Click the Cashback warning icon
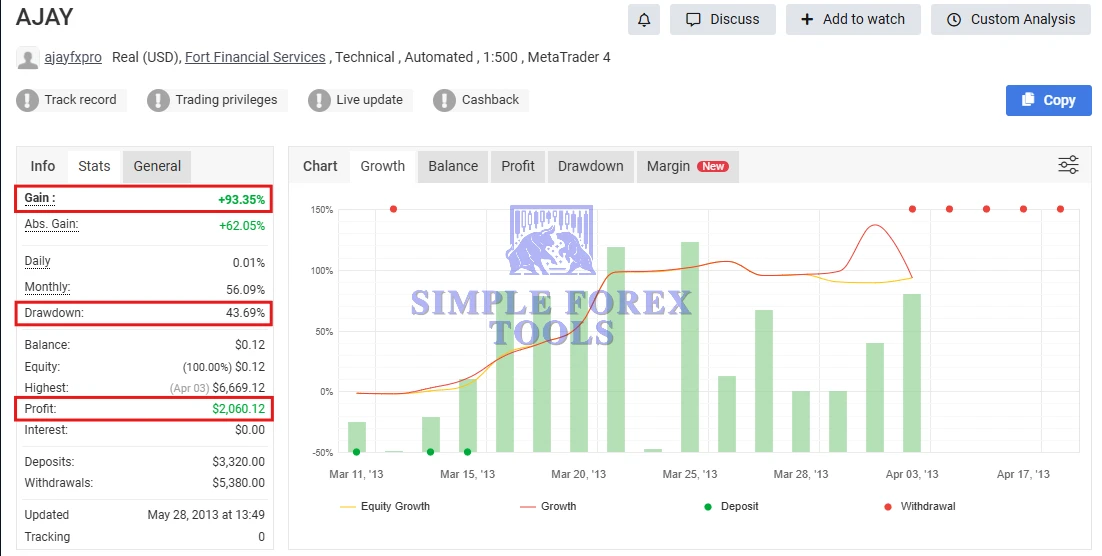The image size is (1102, 556). [x=444, y=101]
